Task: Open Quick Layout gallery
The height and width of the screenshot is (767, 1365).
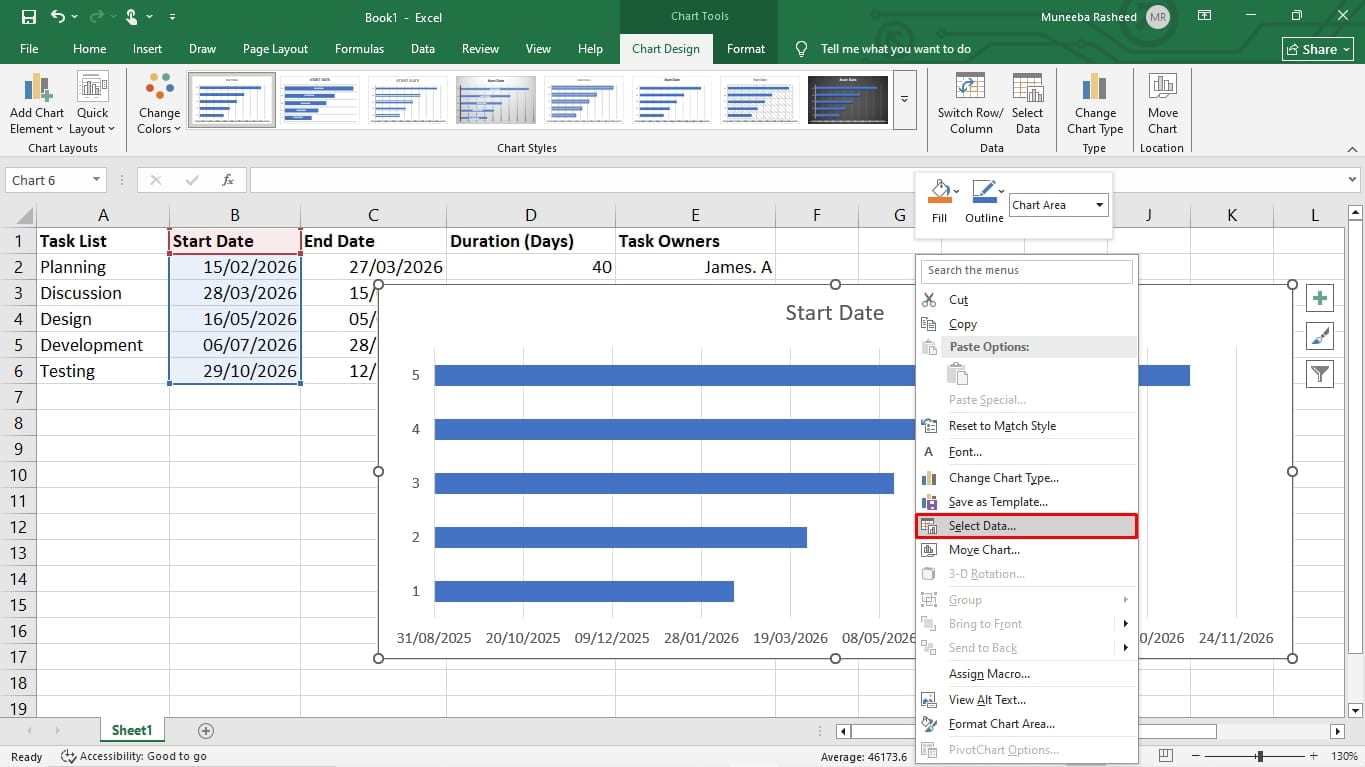Action: [x=92, y=104]
